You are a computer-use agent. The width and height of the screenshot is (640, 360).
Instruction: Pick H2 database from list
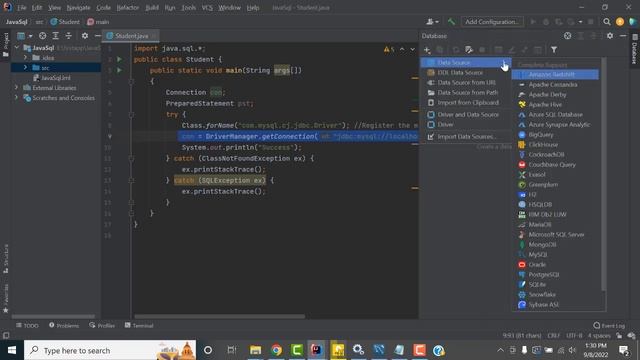555,195
